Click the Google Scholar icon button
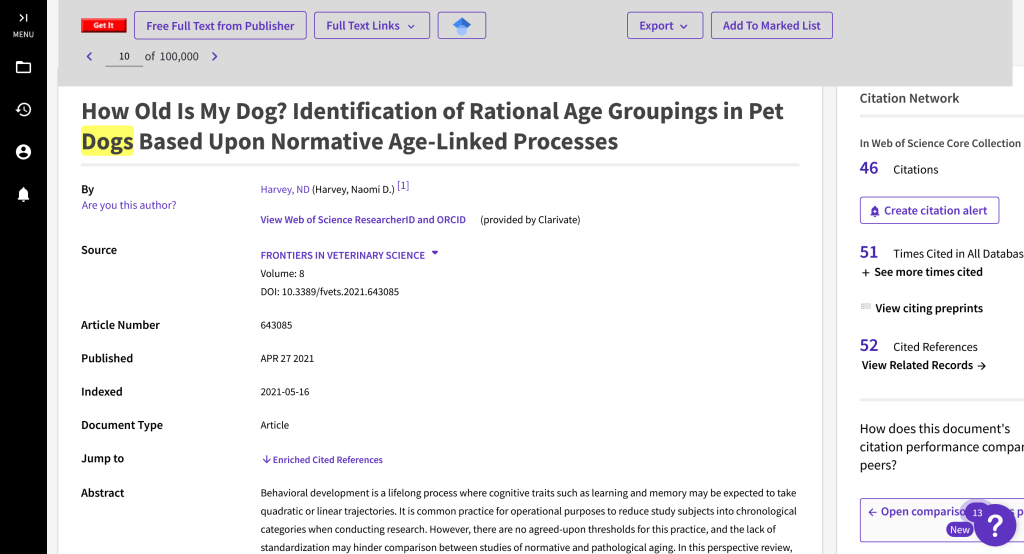This screenshot has height=554, width=1024. pyautogui.click(x=462, y=25)
